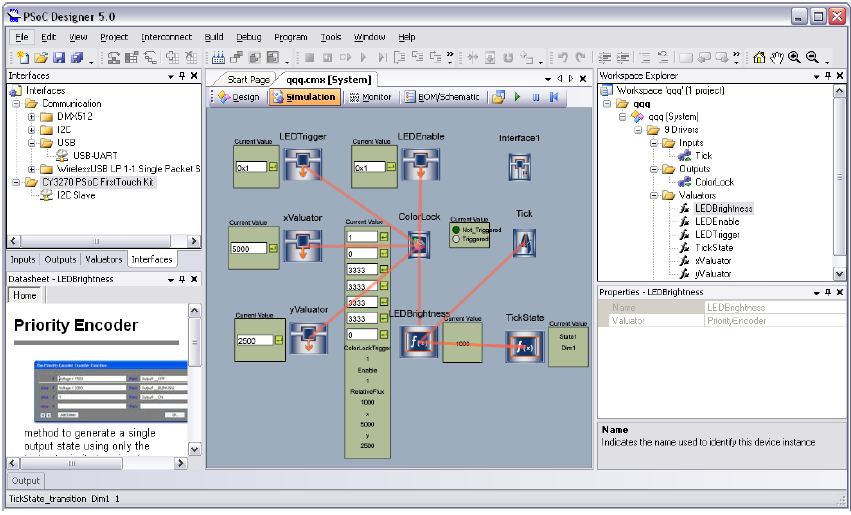Switch to the Design view
851x515 pixels.
(x=239, y=97)
